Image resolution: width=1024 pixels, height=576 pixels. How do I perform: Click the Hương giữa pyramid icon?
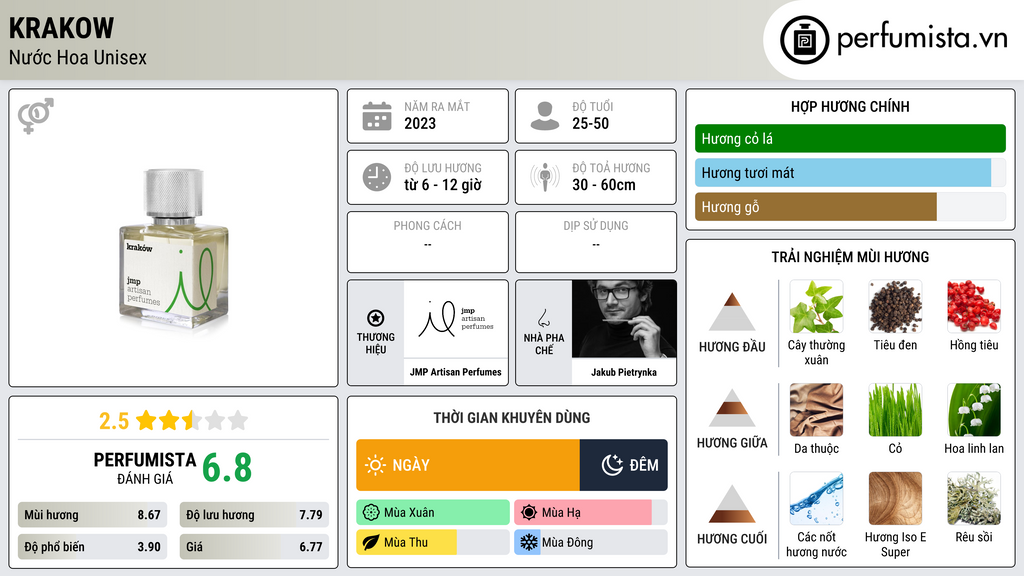(732, 408)
